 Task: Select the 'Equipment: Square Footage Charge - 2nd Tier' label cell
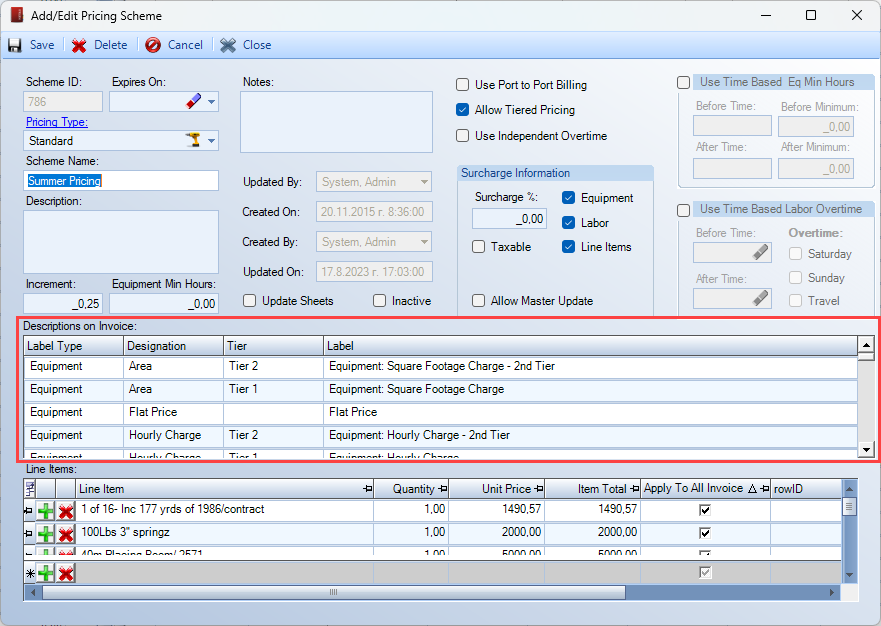click(591, 366)
